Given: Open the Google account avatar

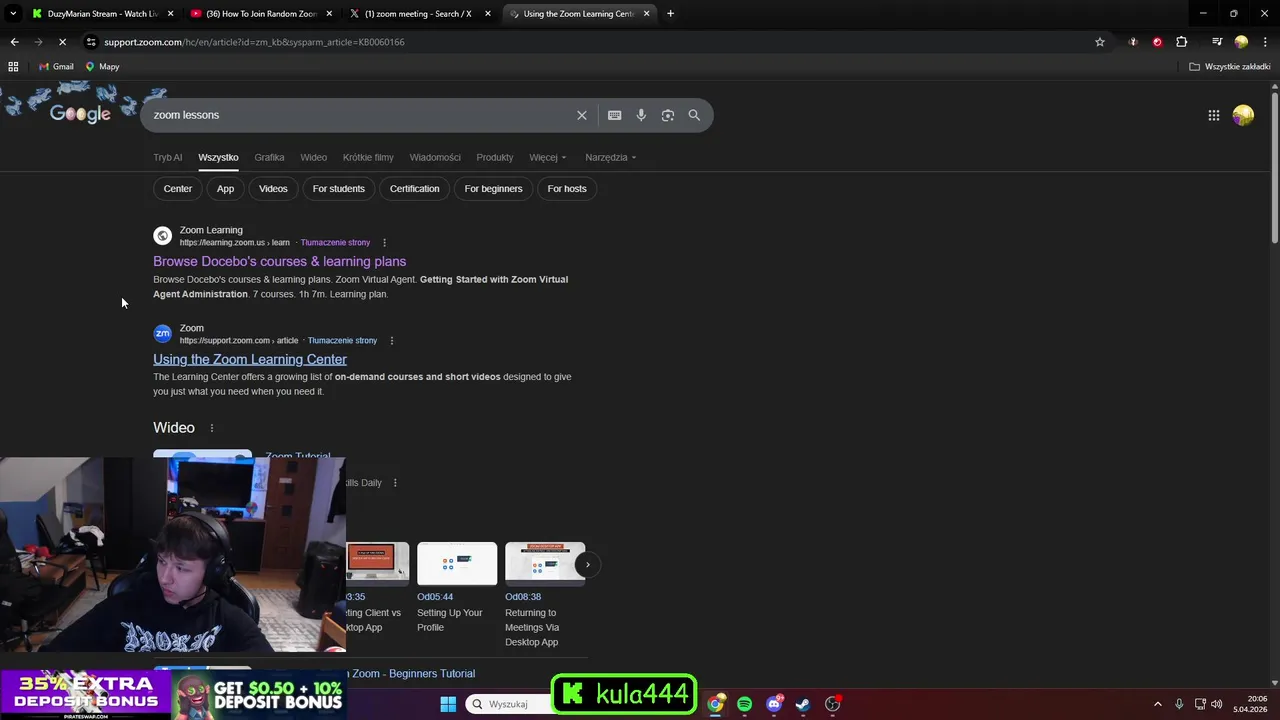Looking at the screenshot, I should tap(1243, 115).
